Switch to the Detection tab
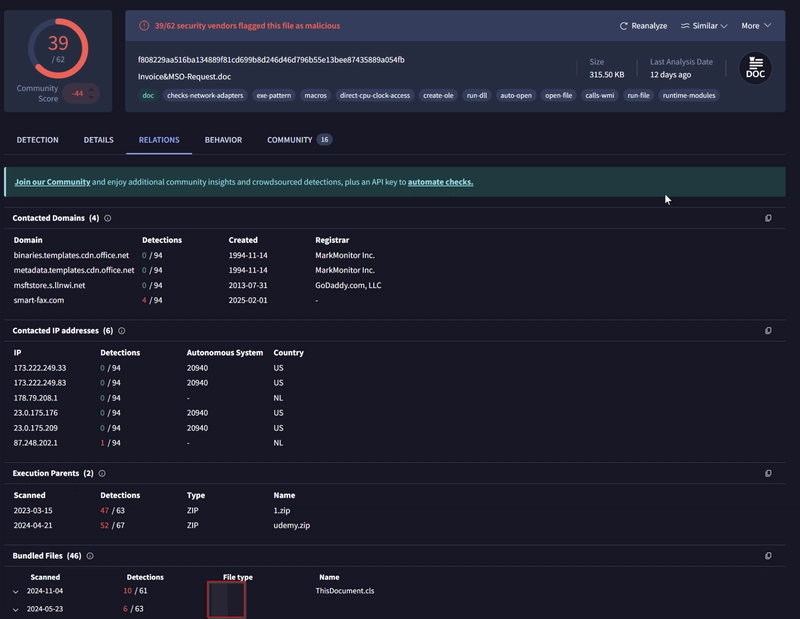 (x=37, y=140)
